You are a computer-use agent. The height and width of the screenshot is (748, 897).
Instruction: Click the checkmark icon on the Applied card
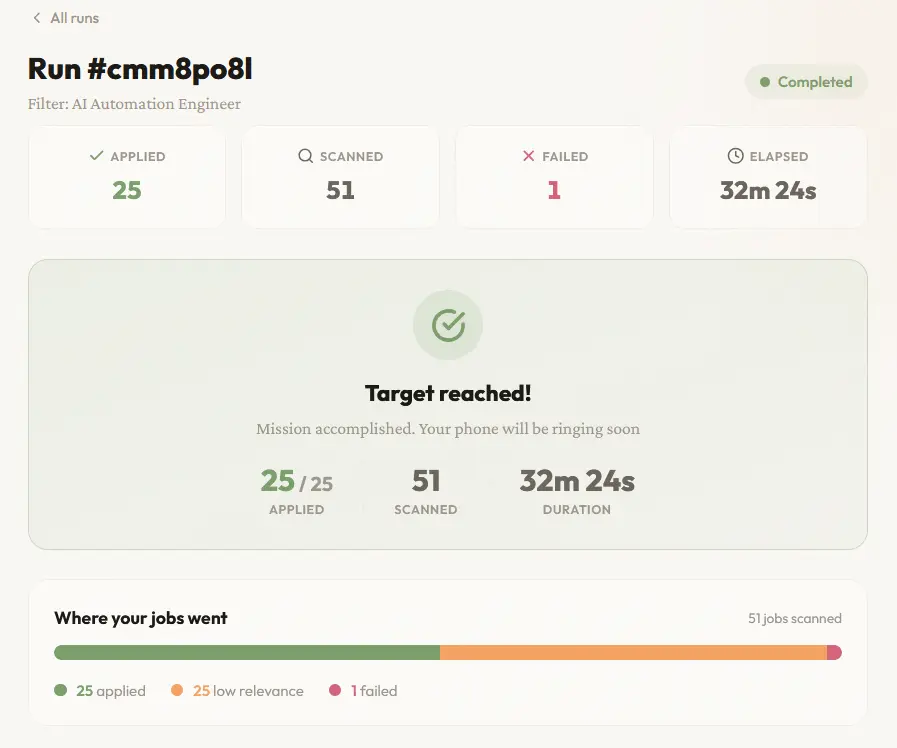pos(97,156)
